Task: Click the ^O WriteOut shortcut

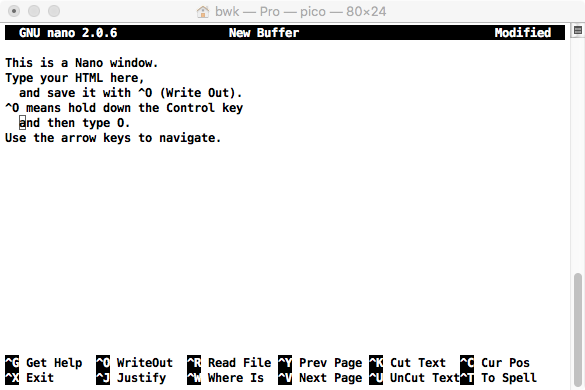Action: (135, 362)
